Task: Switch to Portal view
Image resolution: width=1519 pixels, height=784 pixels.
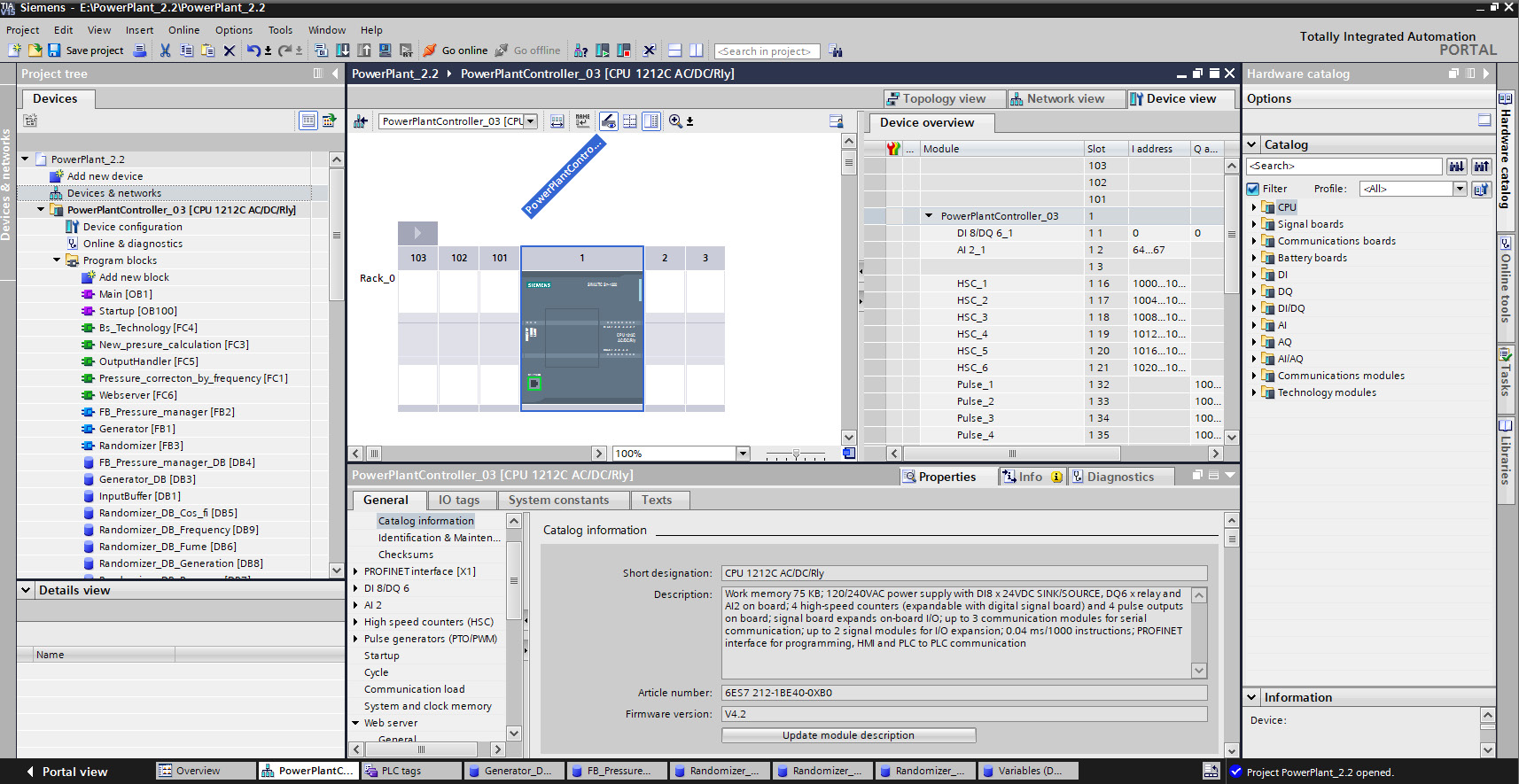Action: (x=67, y=772)
